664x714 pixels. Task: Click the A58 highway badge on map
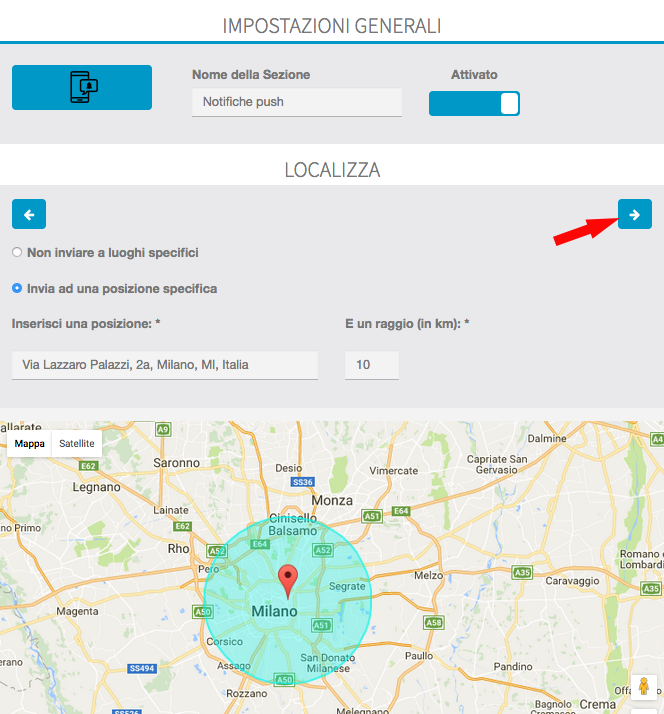pos(434,623)
